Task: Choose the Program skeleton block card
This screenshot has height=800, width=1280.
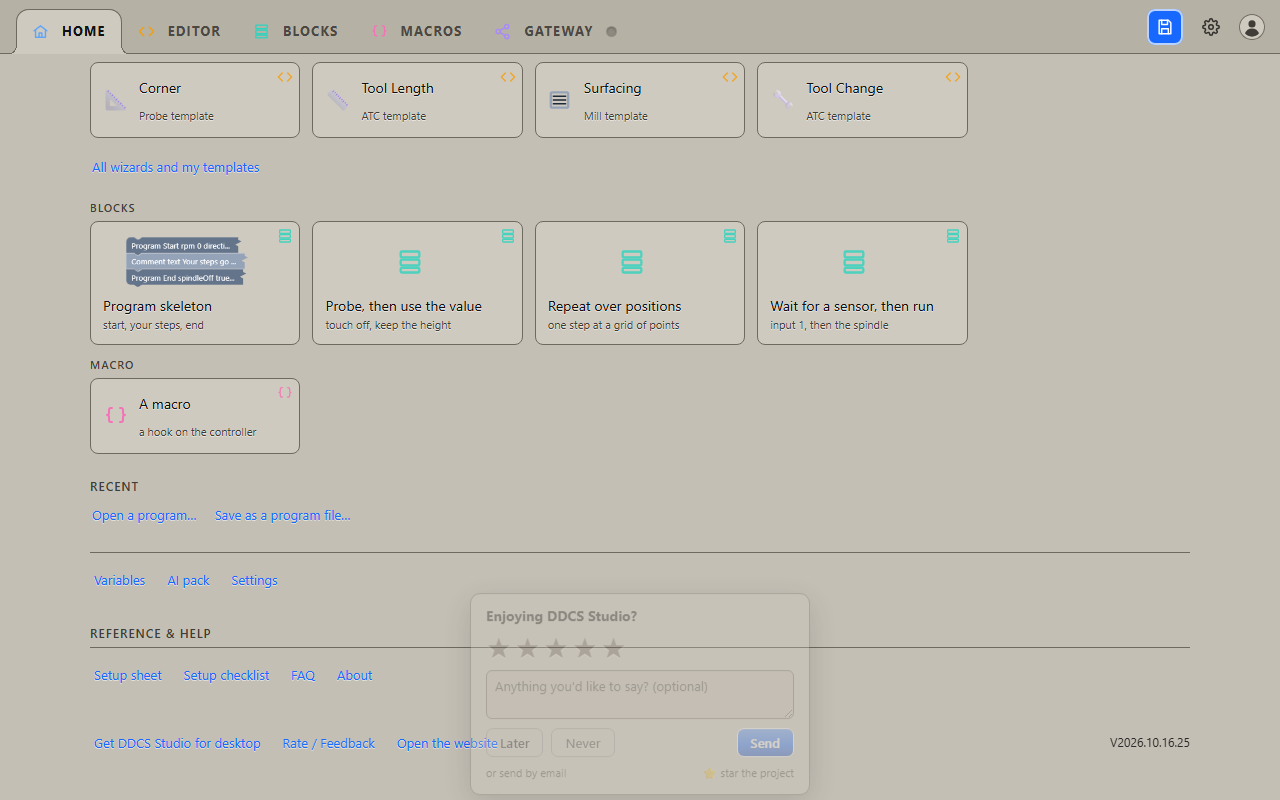Action: click(195, 283)
